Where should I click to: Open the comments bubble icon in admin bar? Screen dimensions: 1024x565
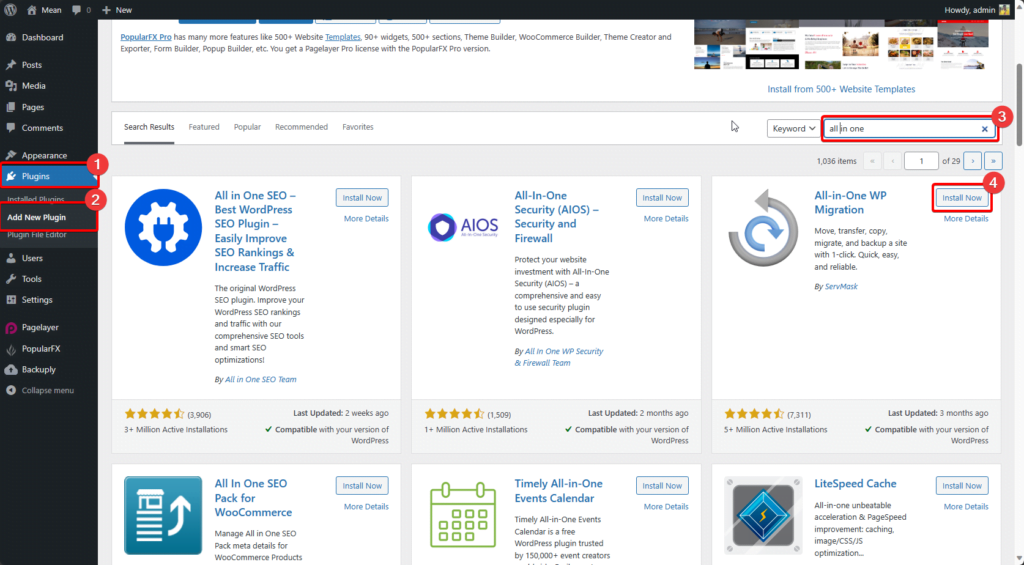point(76,10)
